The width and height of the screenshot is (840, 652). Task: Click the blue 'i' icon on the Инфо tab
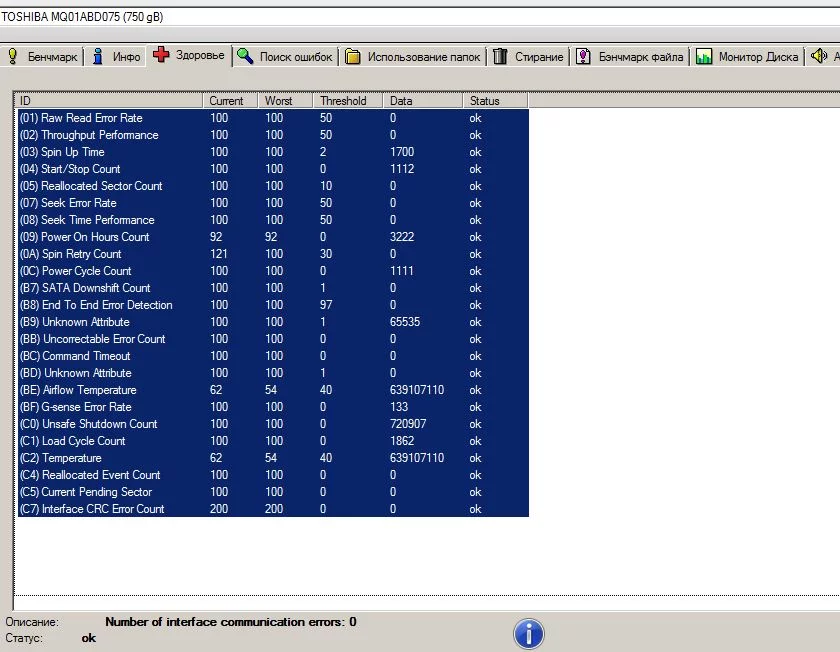click(98, 56)
